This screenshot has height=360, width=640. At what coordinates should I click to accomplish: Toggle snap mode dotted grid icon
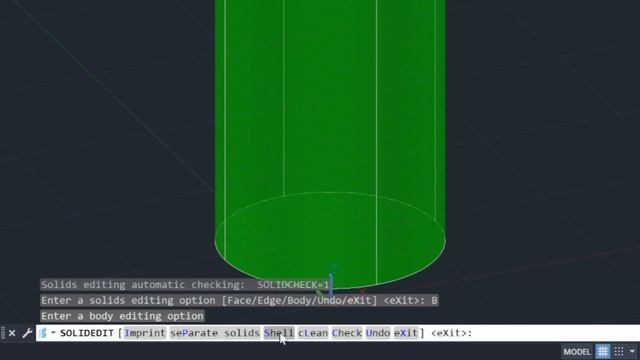pos(619,351)
